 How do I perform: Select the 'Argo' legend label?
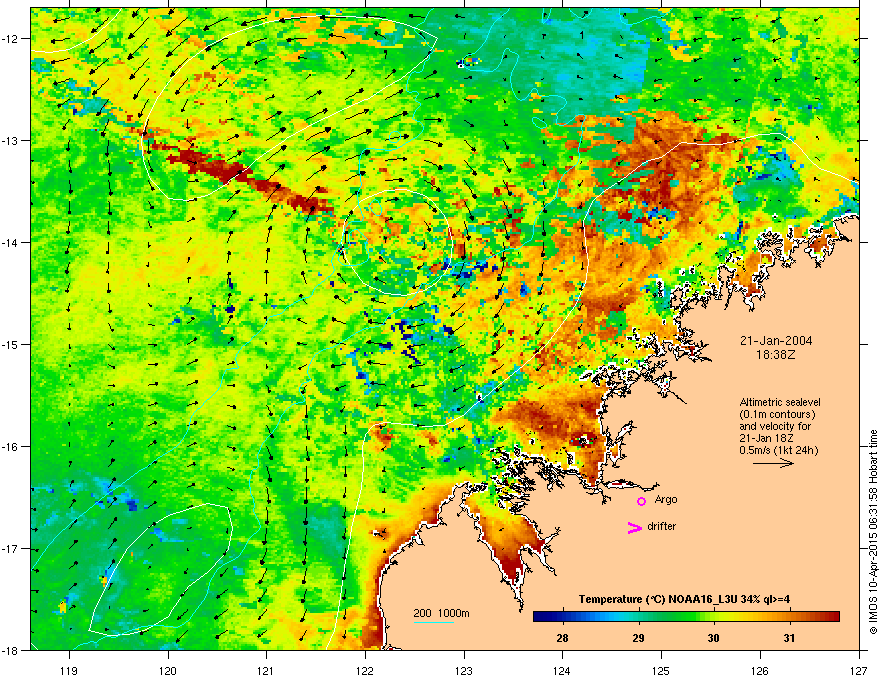(666, 499)
